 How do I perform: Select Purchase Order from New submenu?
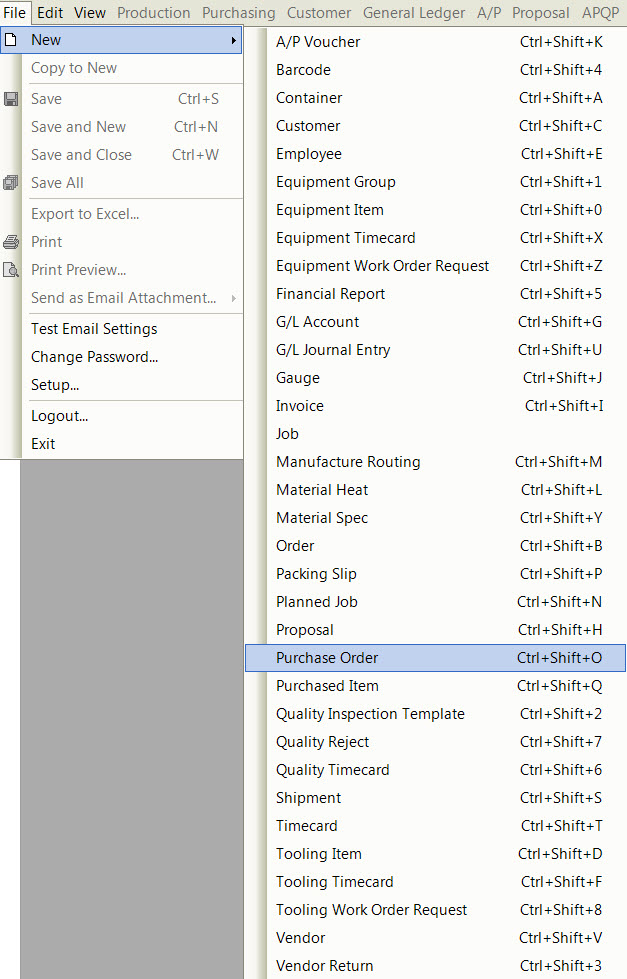tap(327, 658)
